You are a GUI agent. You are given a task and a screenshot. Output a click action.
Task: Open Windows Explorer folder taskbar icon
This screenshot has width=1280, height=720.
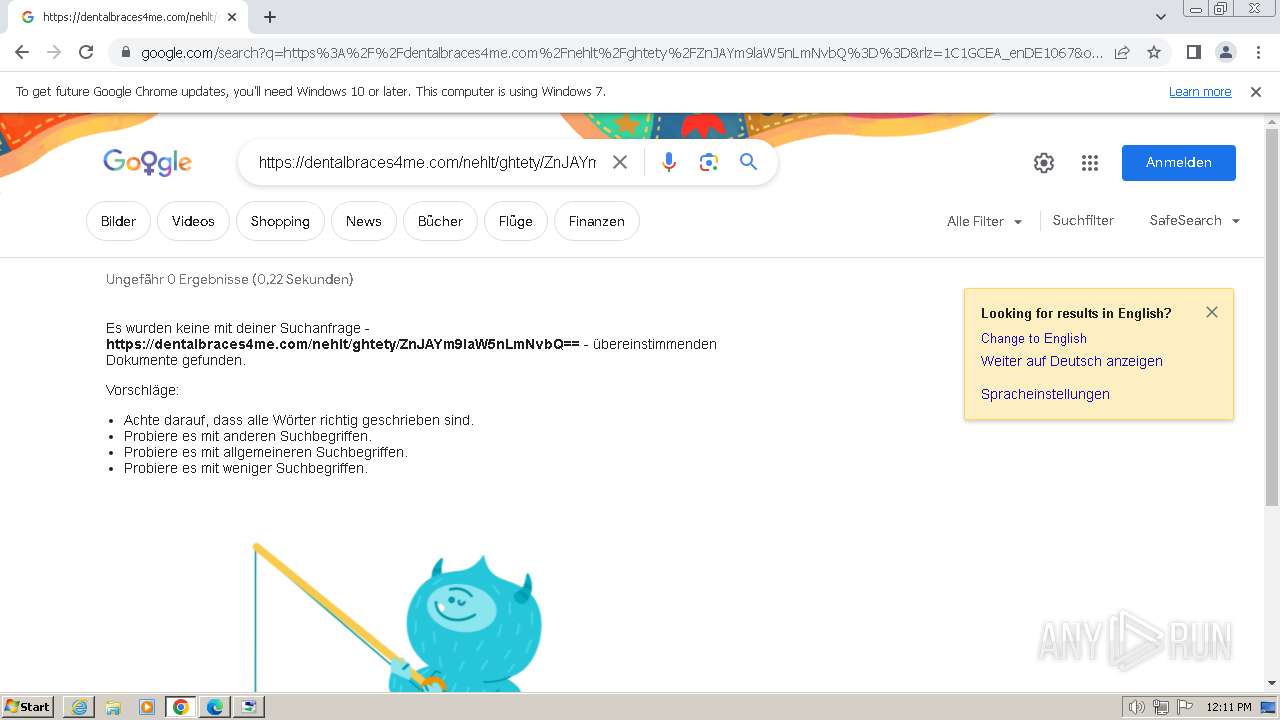[113, 707]
